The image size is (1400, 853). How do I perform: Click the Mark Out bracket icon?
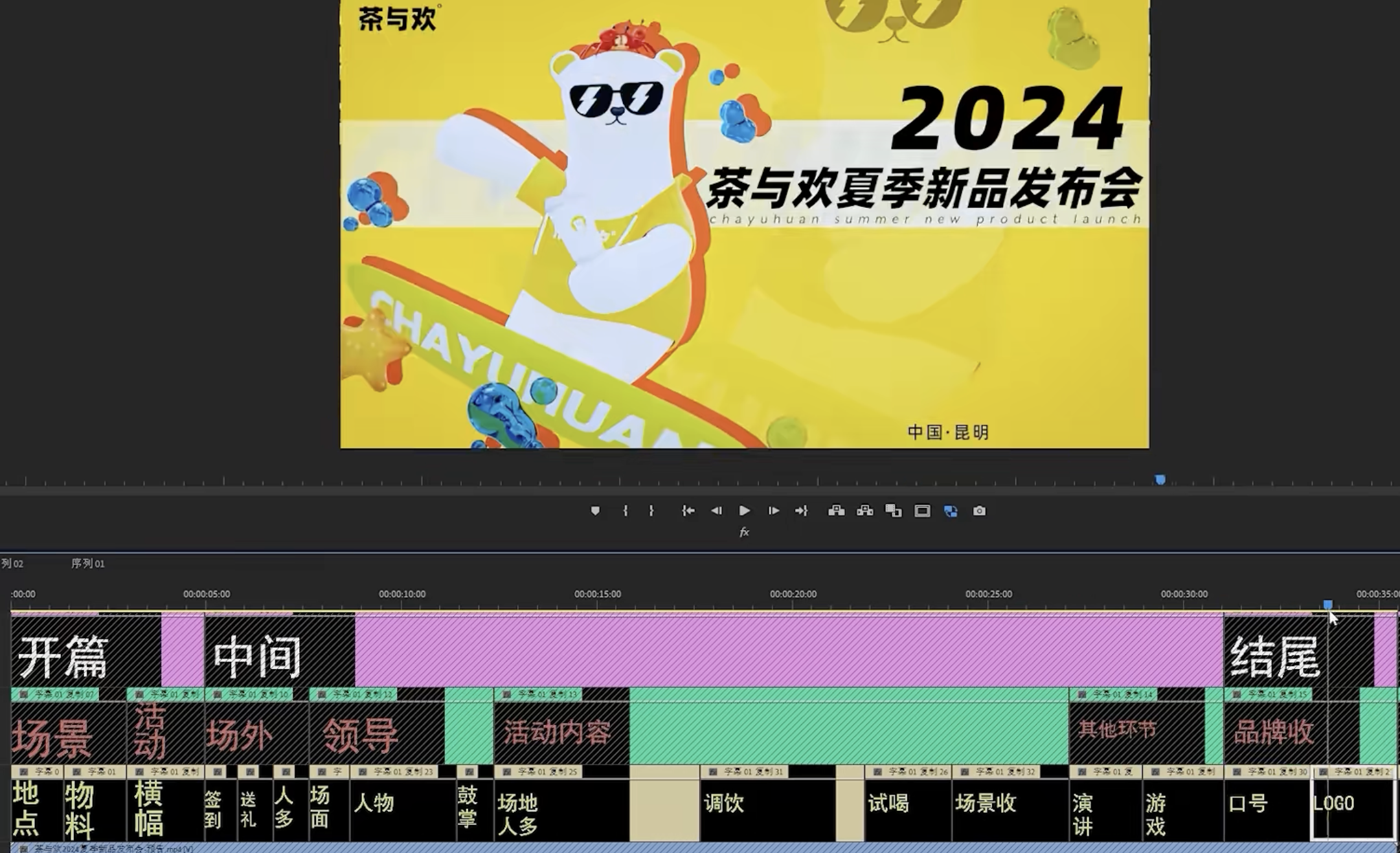[x=651, y=511]
